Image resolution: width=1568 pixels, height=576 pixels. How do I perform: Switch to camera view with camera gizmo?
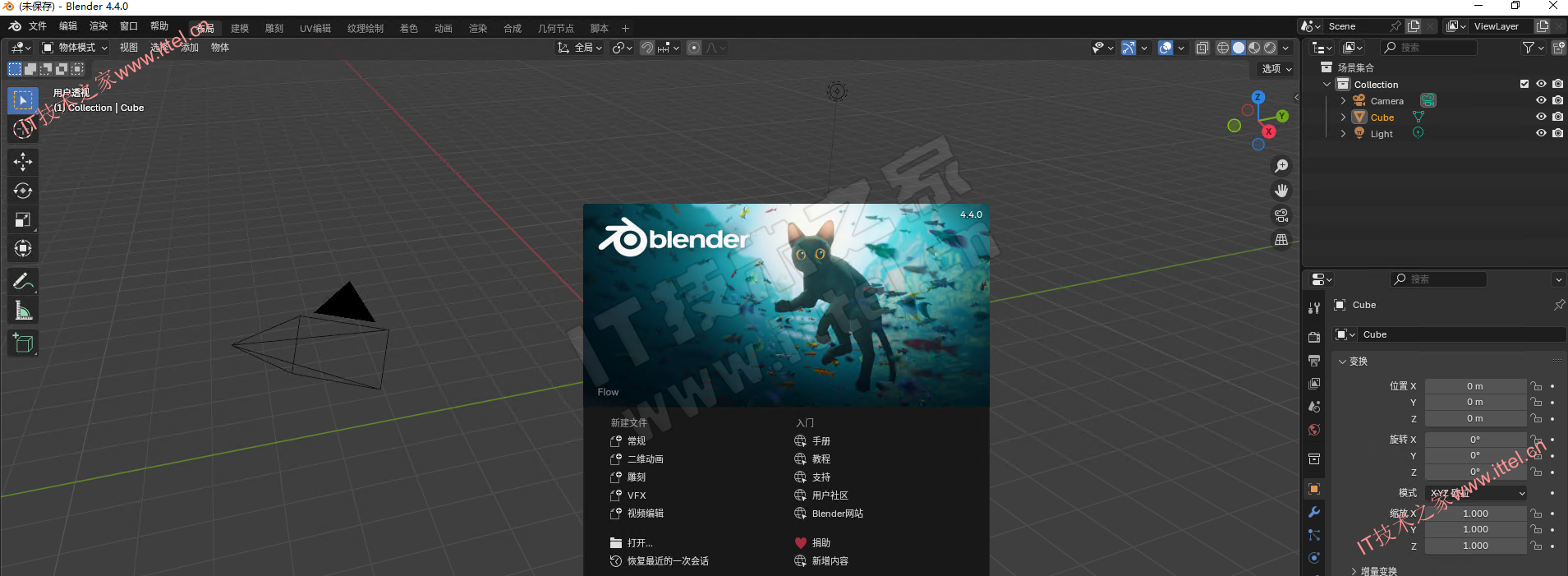point(1281,215)
